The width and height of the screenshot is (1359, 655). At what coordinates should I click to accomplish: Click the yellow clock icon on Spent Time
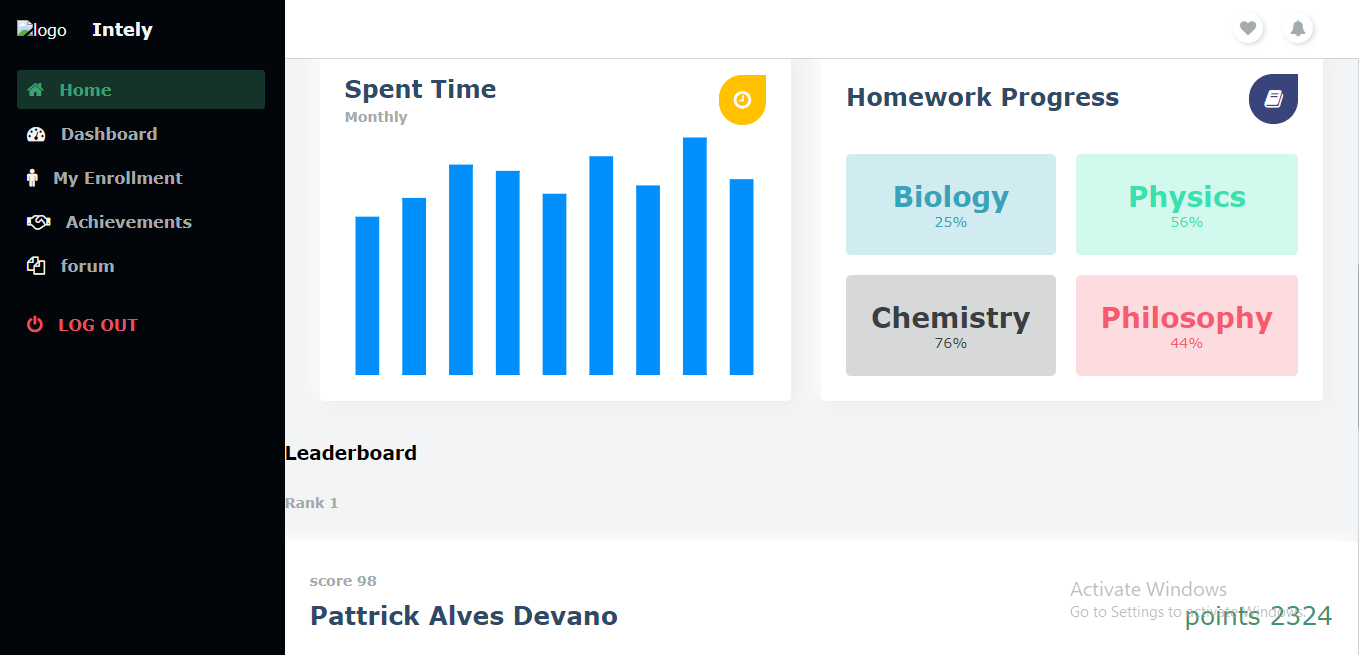[742, 101]
